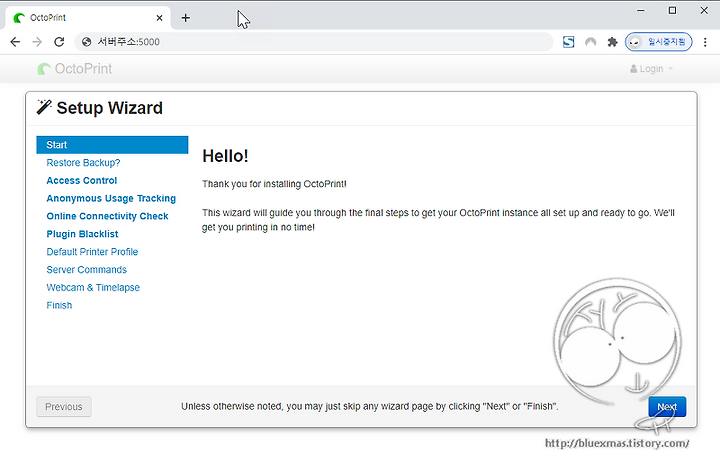Click the site info globe icon in address bar
Image resolution: width=720 pixels, height=463 pixels.
click(86, 42)
